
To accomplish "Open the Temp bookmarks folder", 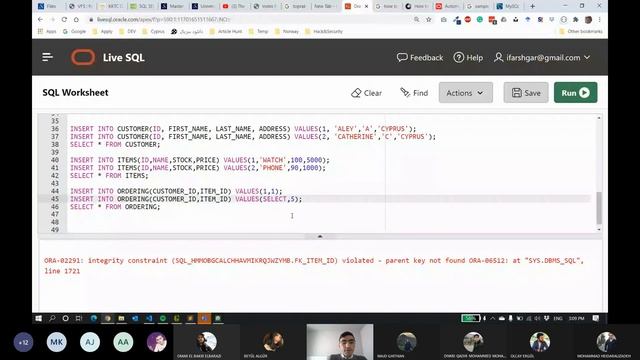I will [258, 31].
